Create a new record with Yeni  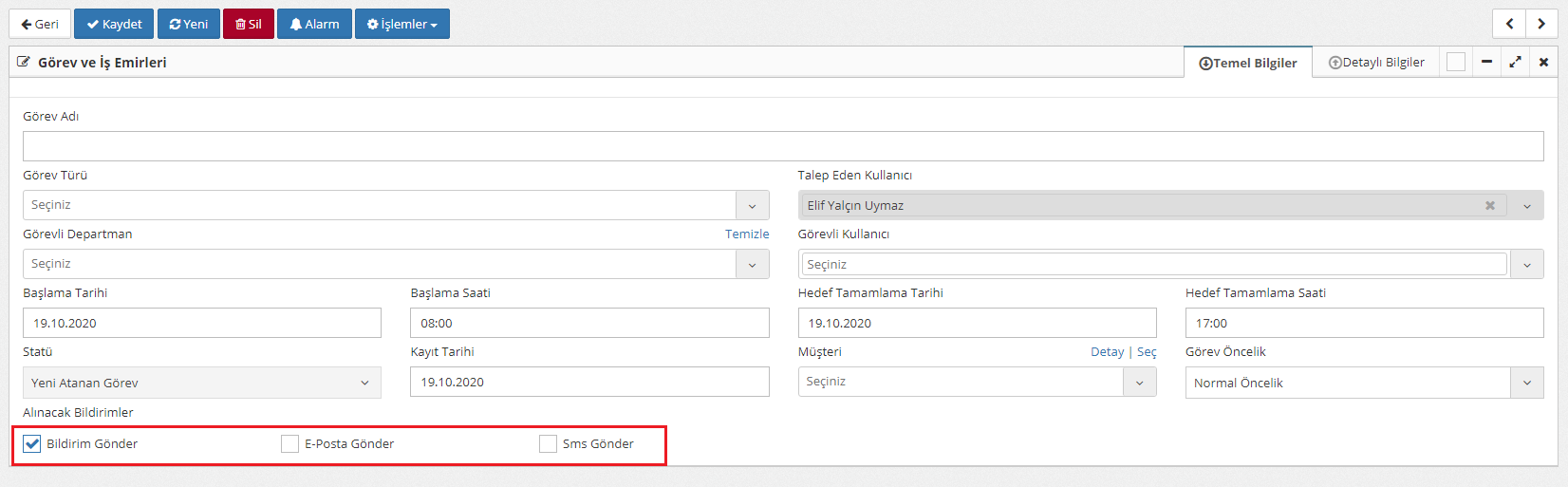pos(189,24)
